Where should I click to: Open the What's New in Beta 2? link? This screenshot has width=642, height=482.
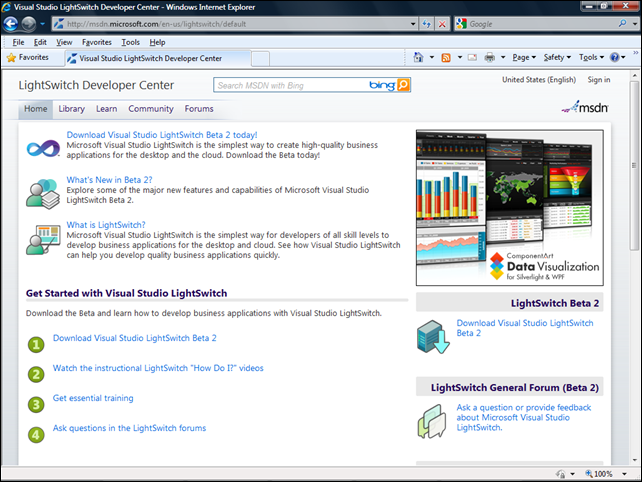(x=109, y=180)
